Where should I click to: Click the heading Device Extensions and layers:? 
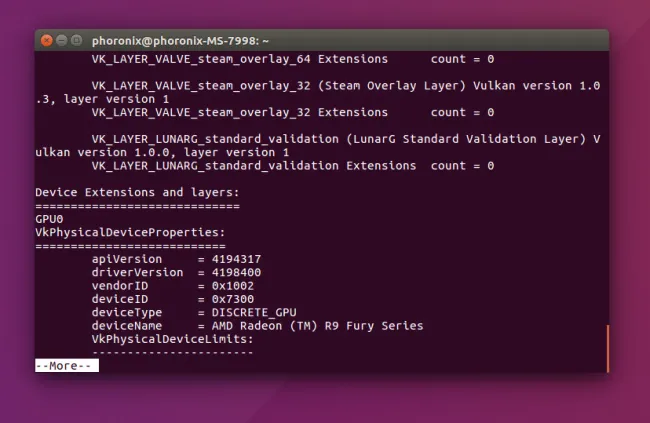[137, 192]
